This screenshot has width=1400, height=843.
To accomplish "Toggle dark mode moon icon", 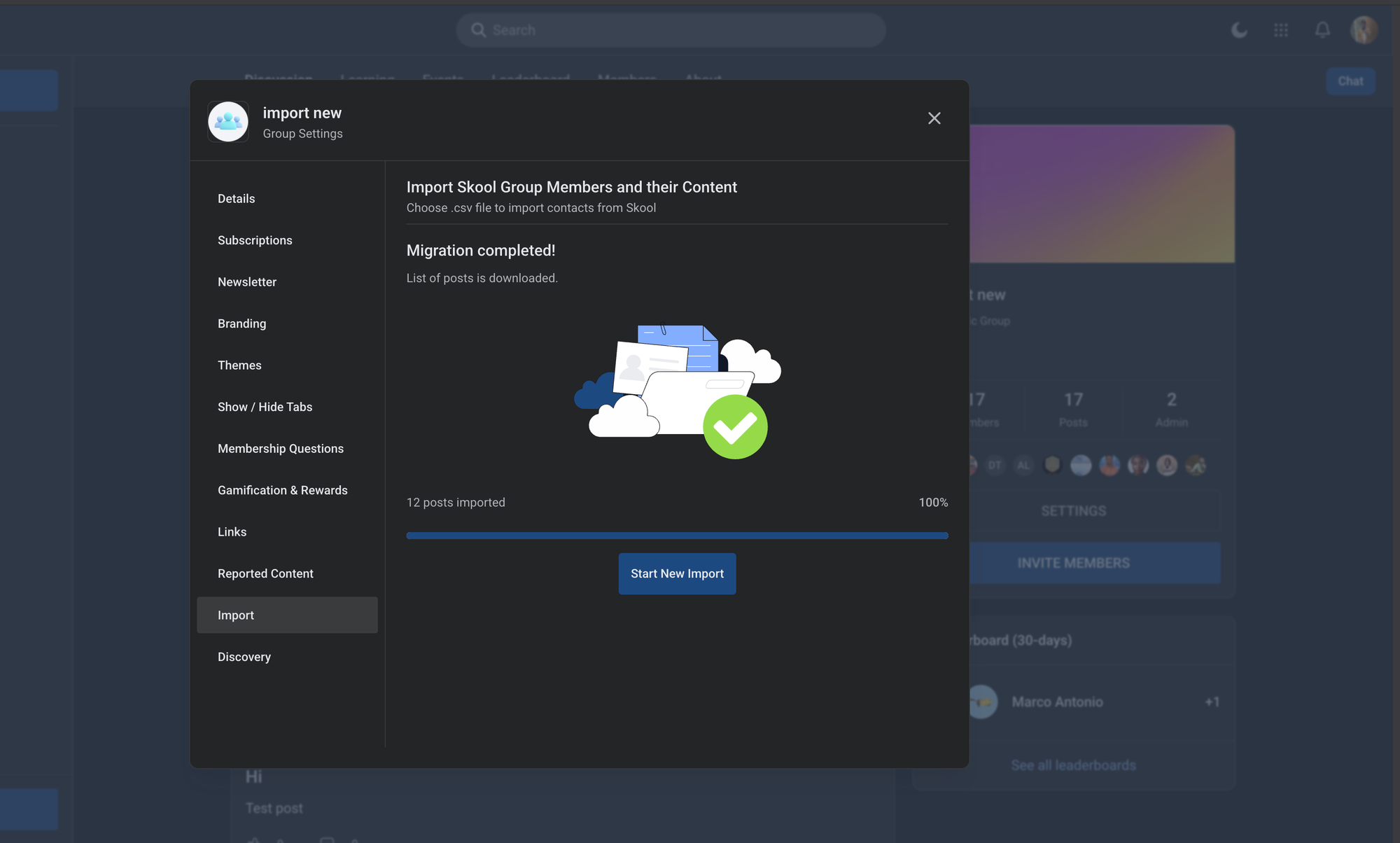I will [1239, 30].
